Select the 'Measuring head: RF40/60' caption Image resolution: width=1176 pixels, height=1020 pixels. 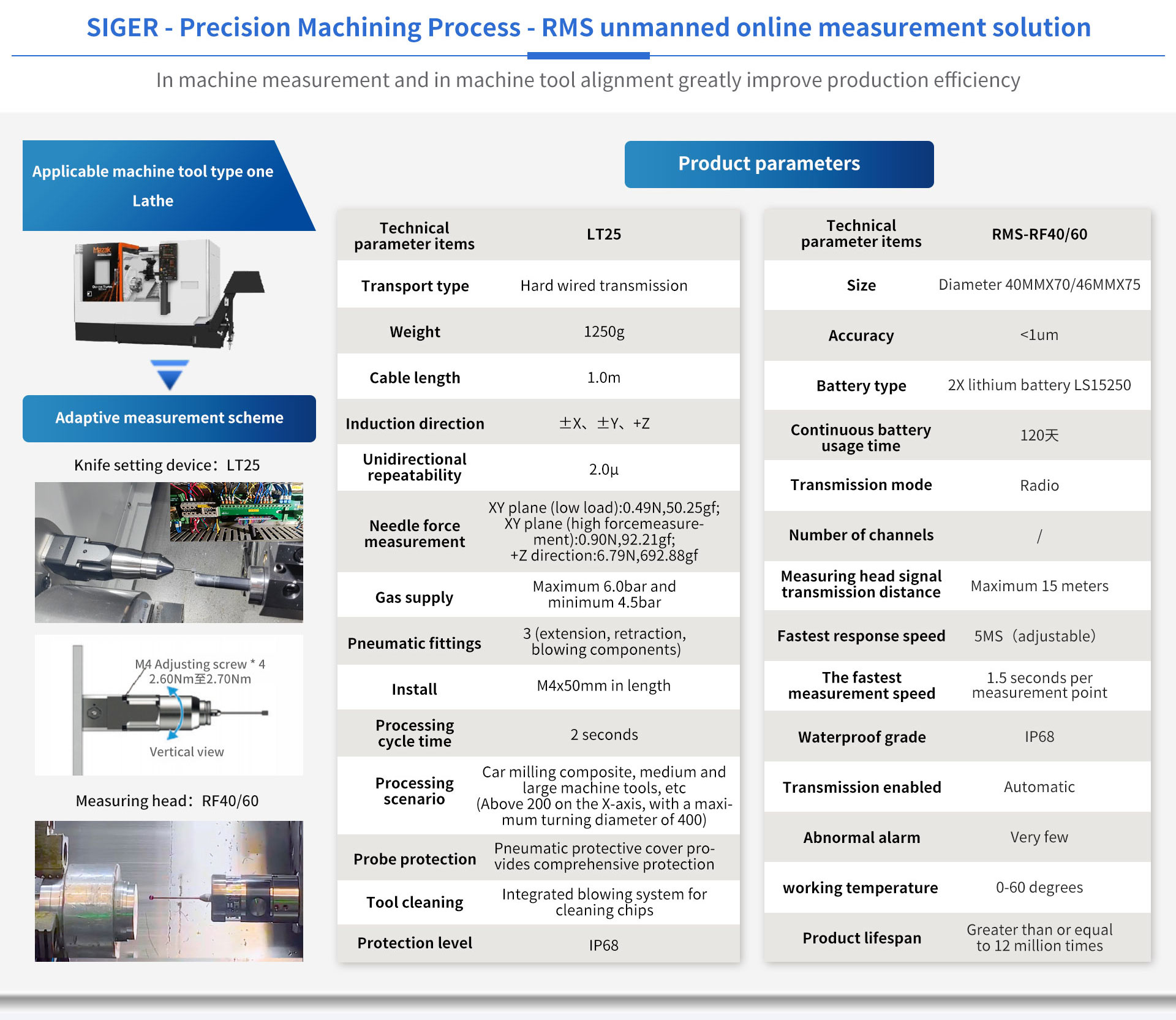(x=167, y=801)
